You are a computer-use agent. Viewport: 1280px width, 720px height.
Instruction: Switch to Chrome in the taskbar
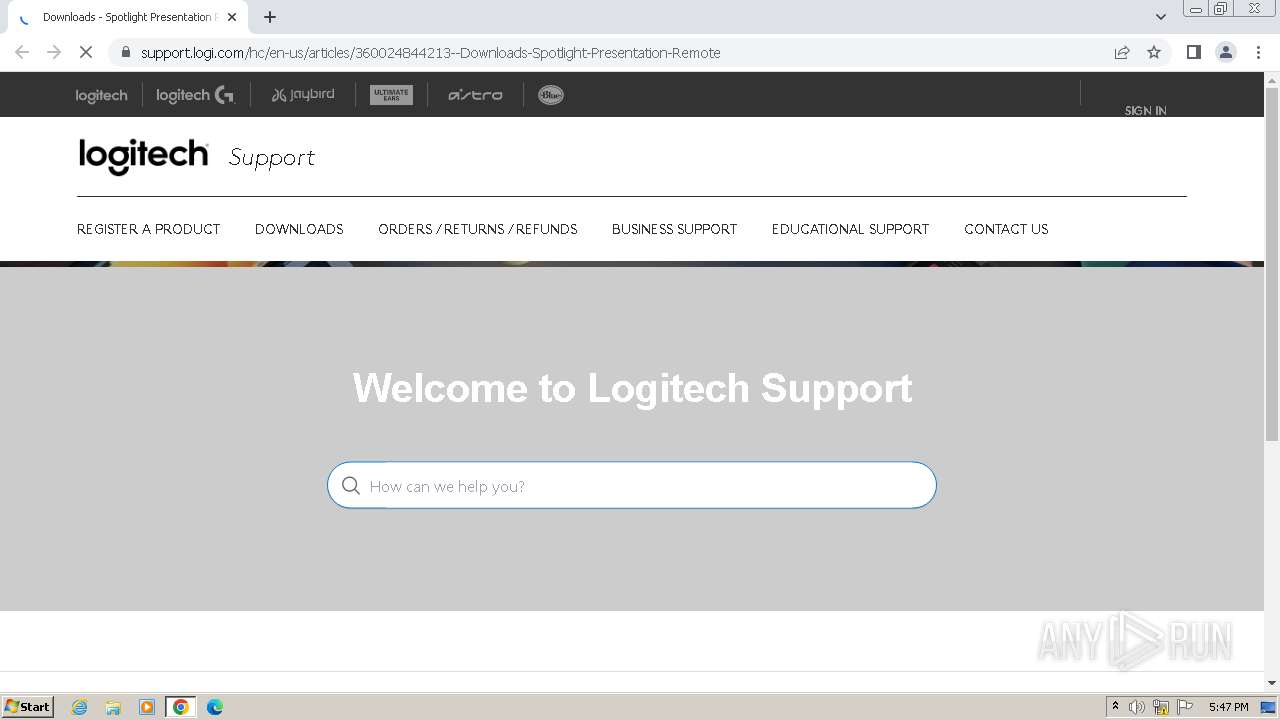coord(181,707)
